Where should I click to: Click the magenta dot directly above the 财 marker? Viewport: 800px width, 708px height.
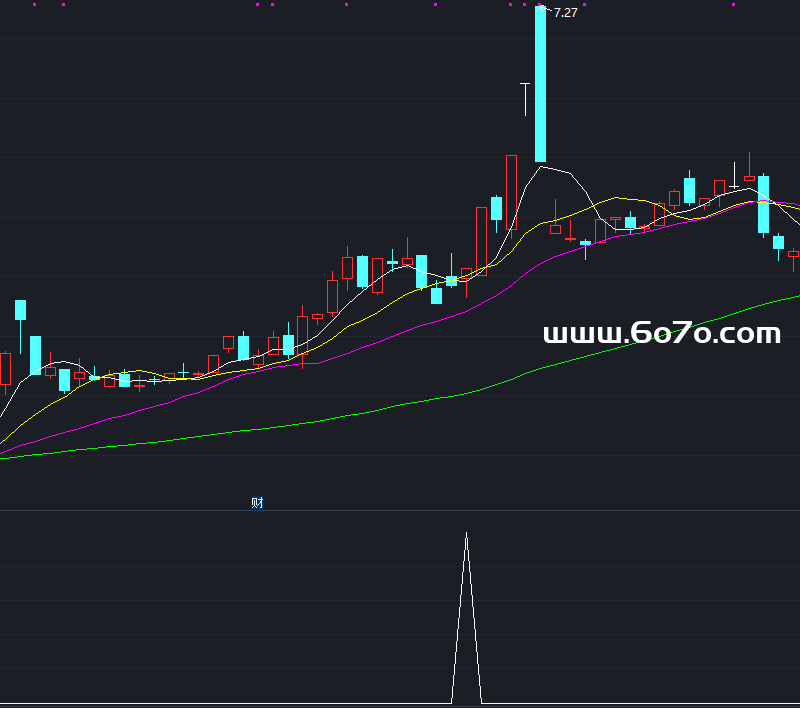click(x=258, y=4)
